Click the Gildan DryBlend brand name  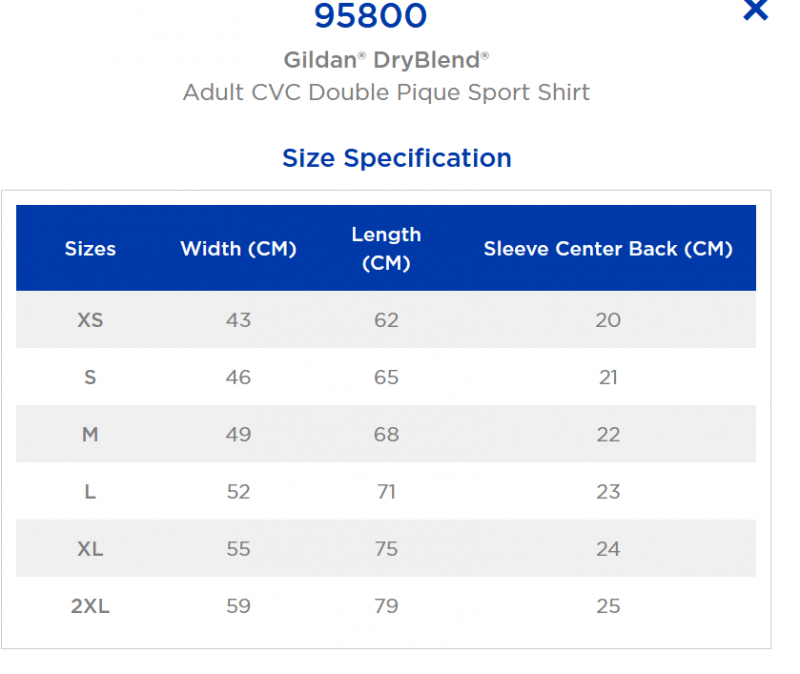pyautogui.click(x=386, y=60)
